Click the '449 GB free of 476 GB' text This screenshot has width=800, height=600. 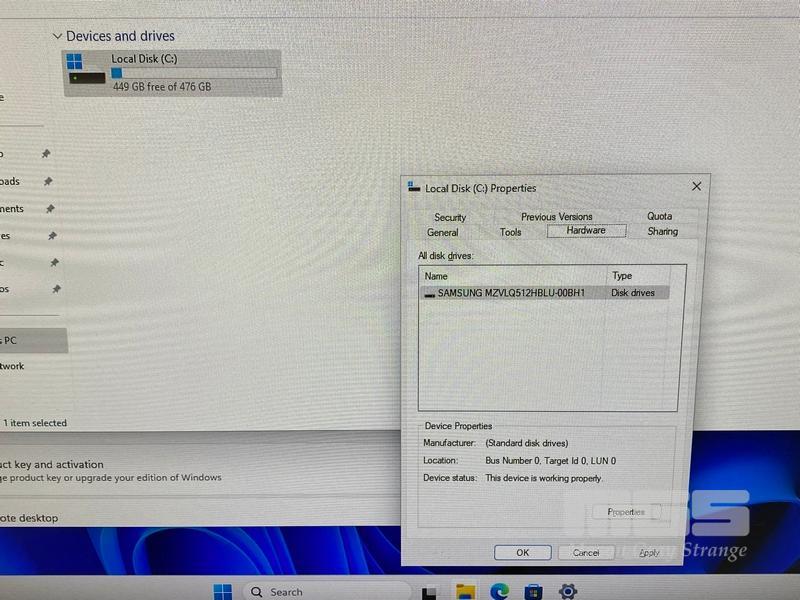(x=162, y=87)
